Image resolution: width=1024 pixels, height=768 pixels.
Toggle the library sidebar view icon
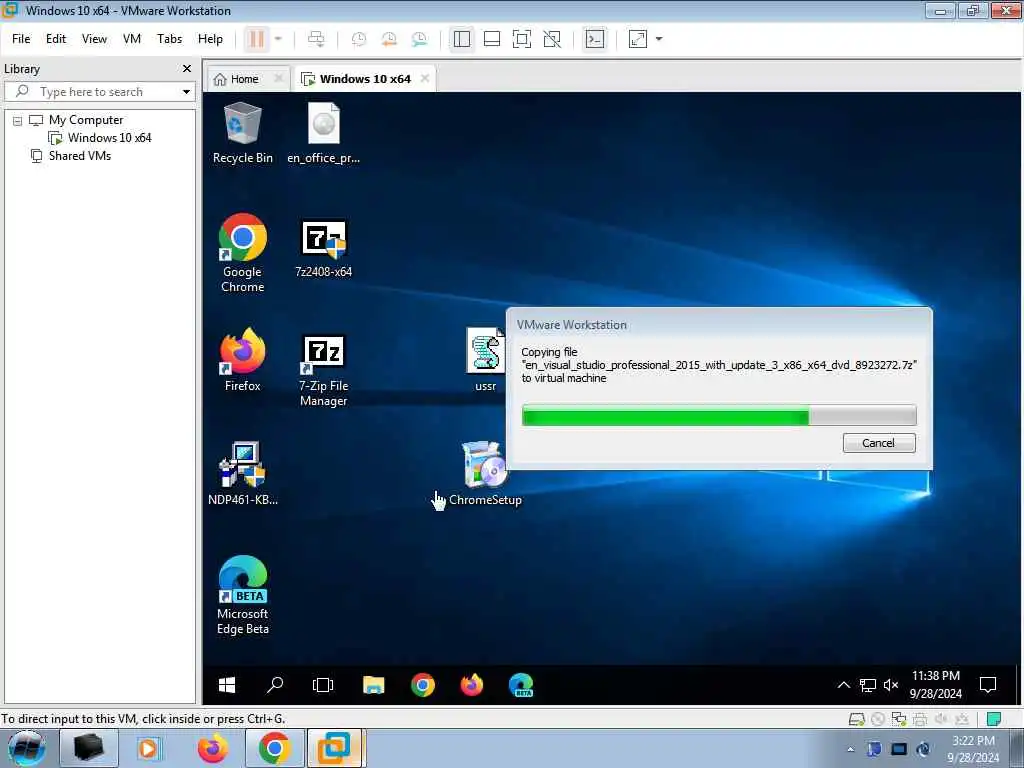462,39
